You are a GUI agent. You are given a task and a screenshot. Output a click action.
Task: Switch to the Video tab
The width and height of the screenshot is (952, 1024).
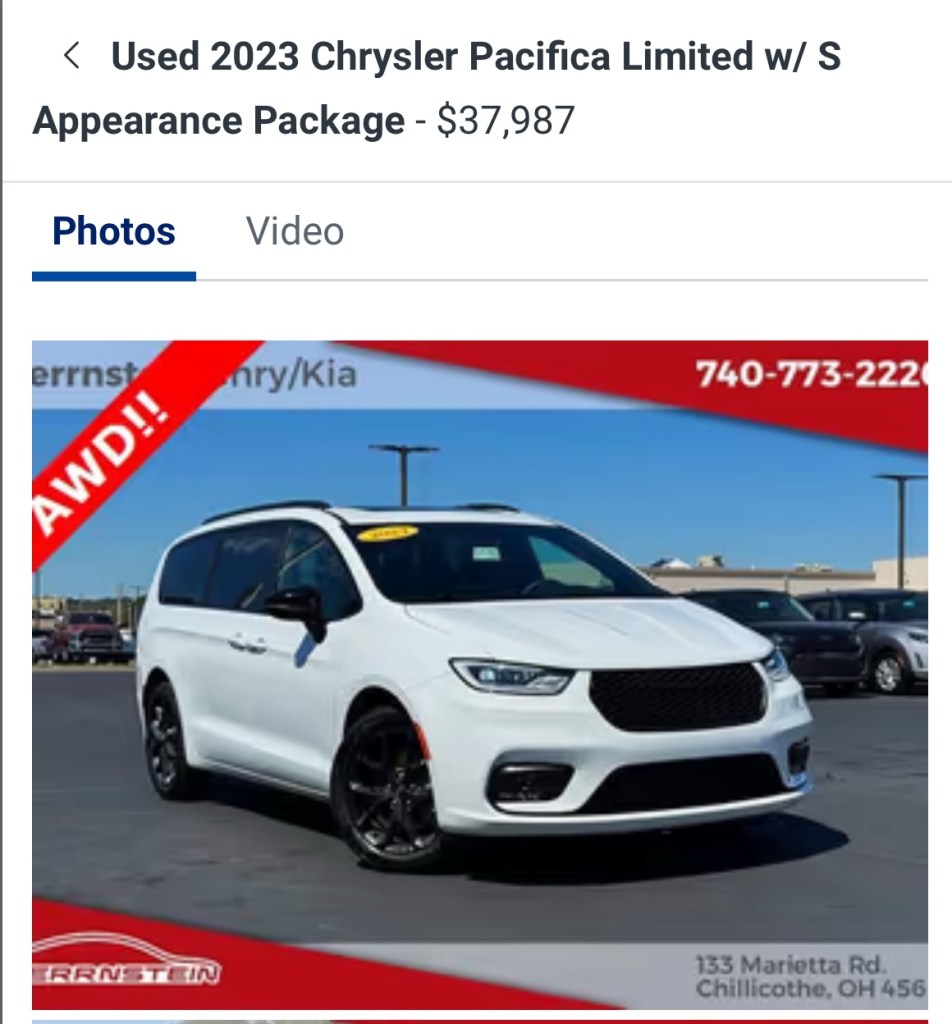click(294, 231)
